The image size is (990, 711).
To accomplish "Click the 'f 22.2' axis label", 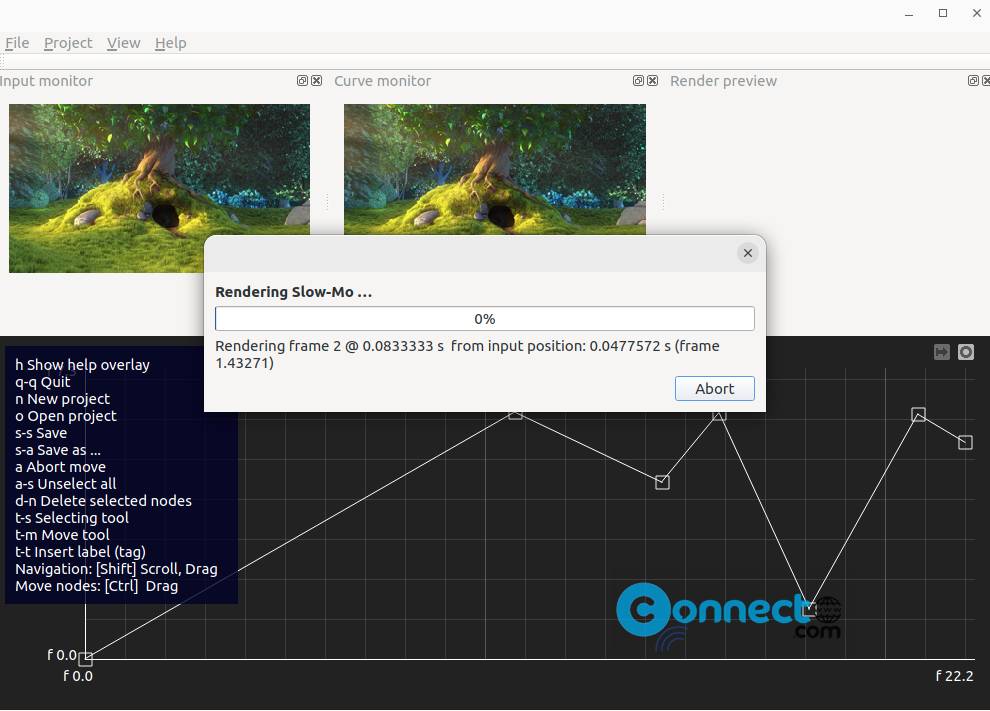I will tap(954, 676).
